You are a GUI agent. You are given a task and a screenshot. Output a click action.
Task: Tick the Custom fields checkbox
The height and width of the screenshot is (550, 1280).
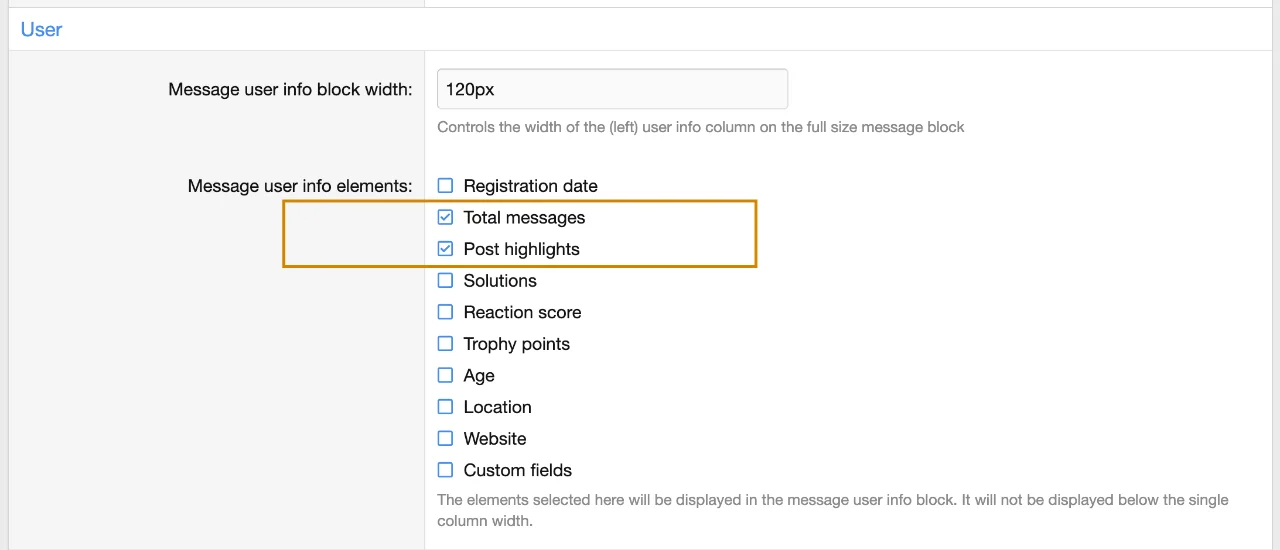[446, 470]
